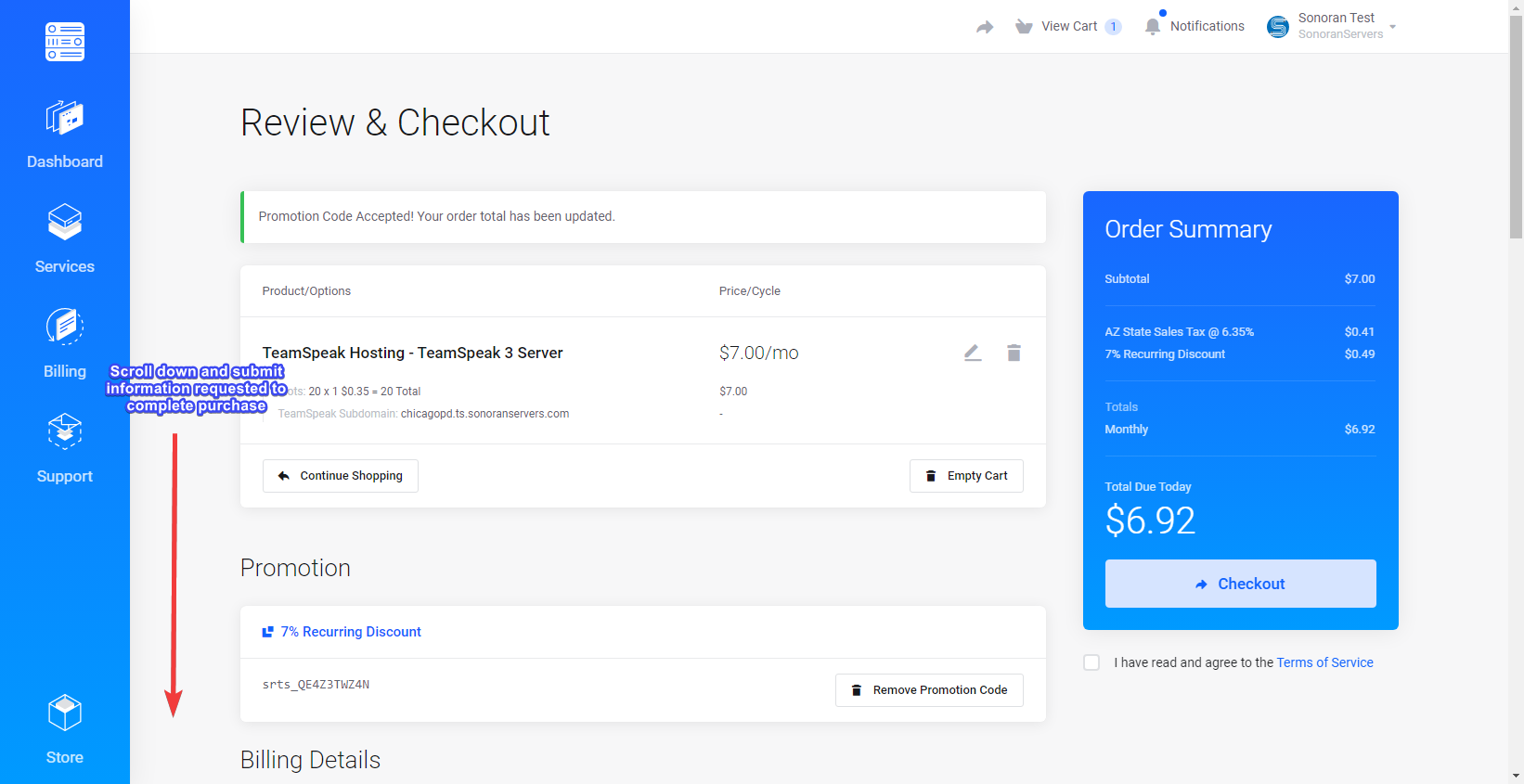
Task: Click the 7% Recurring Discount summary line
Action: point(1240,354)
